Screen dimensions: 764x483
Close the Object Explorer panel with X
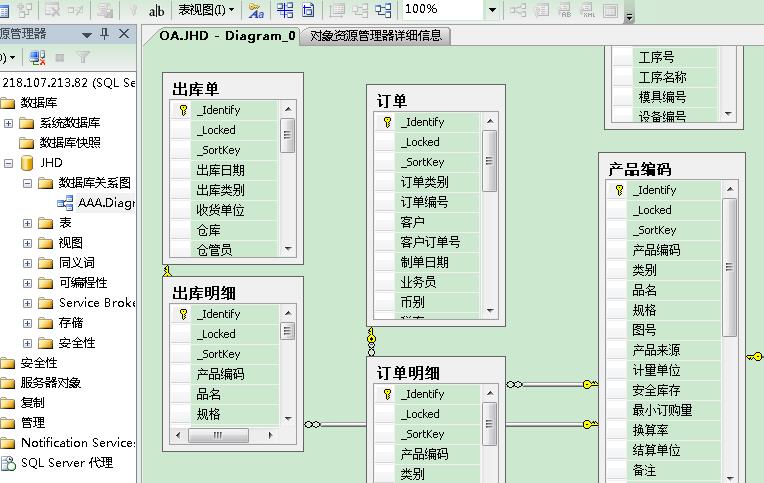(x=124, y=34)
